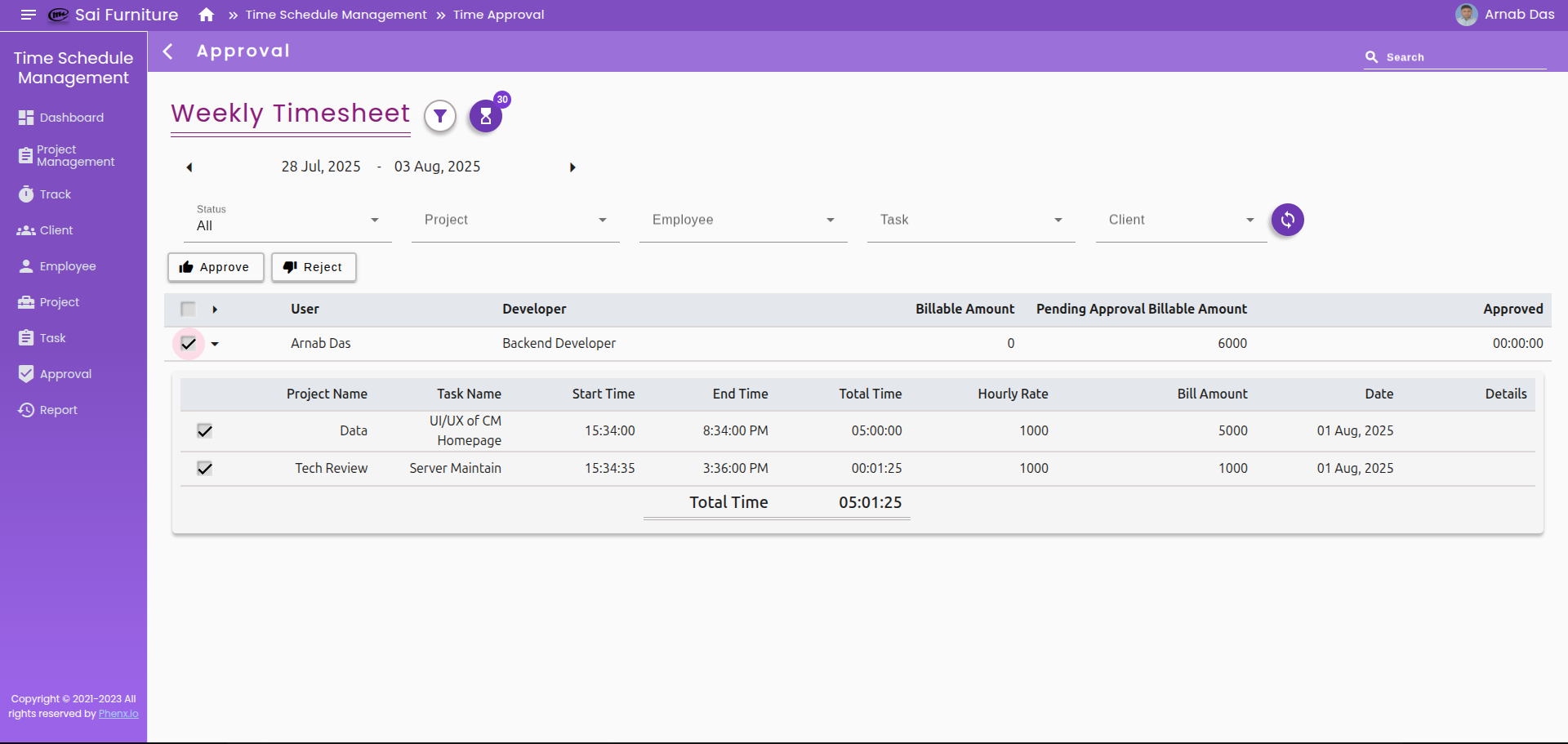
Task: Go to home via house icon
Action: [x=207, y=15]
